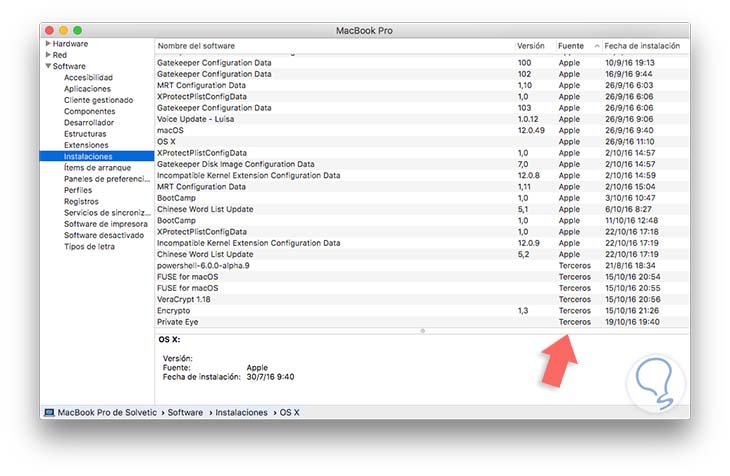Image resolution: width=730 pixels, height=476 pixels.
Task: Select BootCamp row dated 3/10/16
Action: (422, 197)
